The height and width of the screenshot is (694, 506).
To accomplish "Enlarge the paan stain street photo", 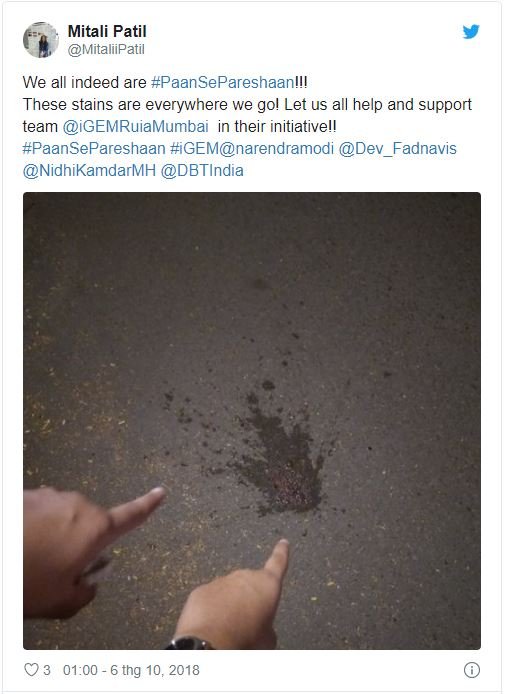I will pyautogui.click(x=252, y=420).
